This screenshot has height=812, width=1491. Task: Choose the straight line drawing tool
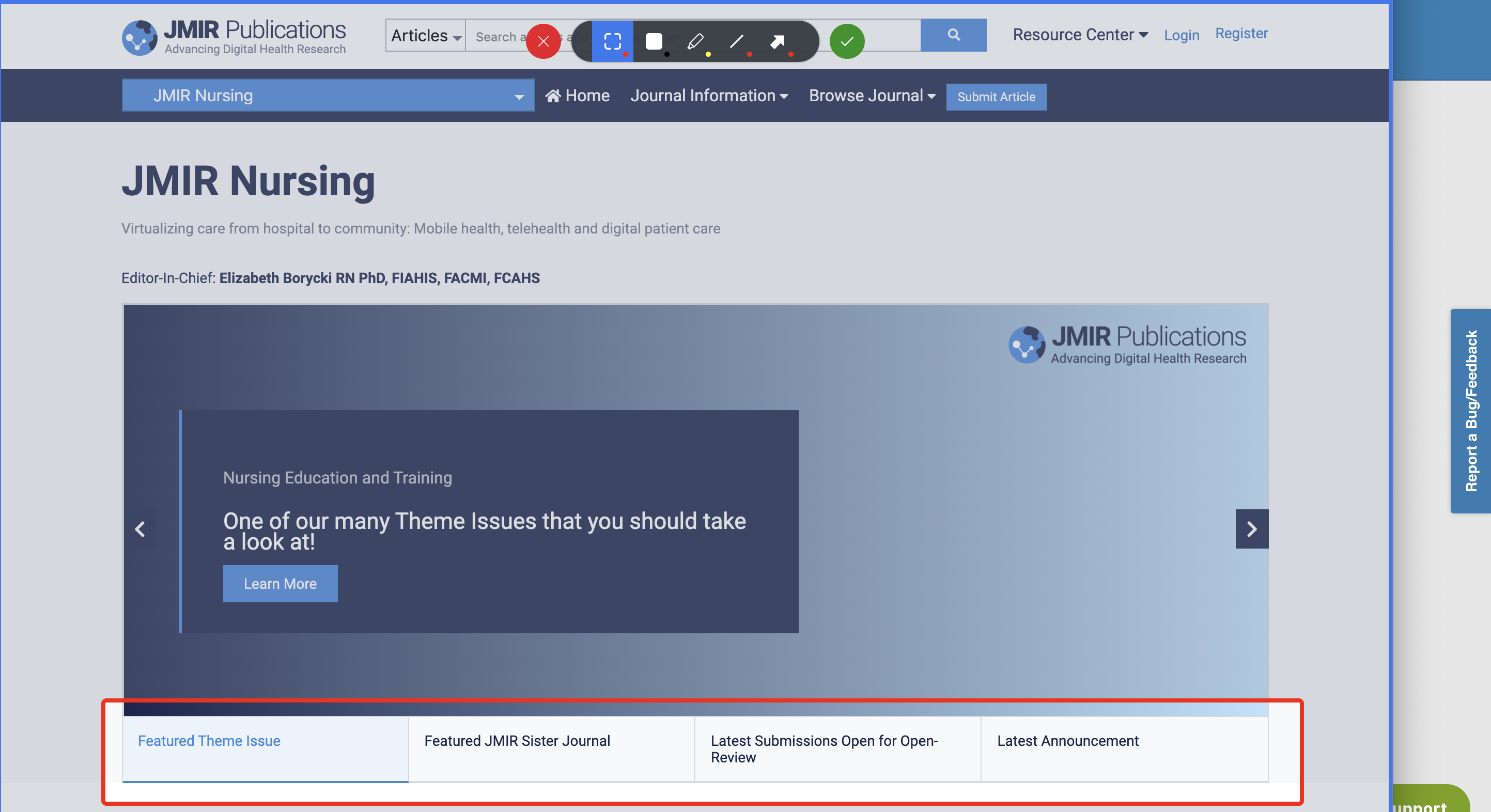click(x=736, y=41)
